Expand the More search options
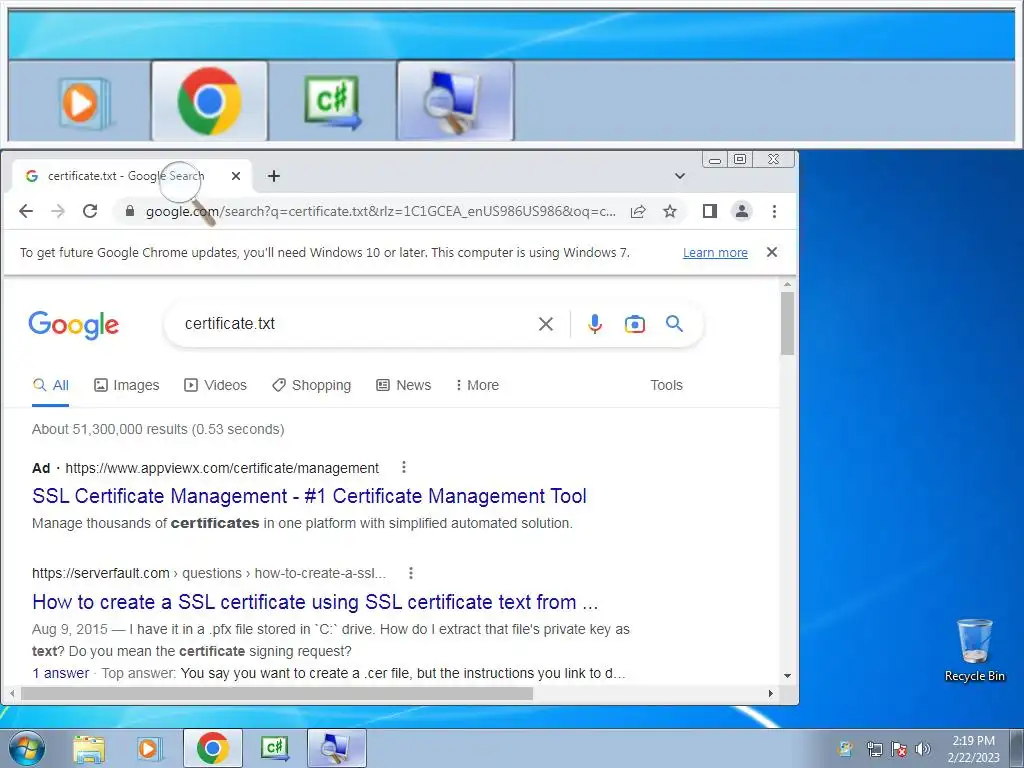 [x=477, y=385]
